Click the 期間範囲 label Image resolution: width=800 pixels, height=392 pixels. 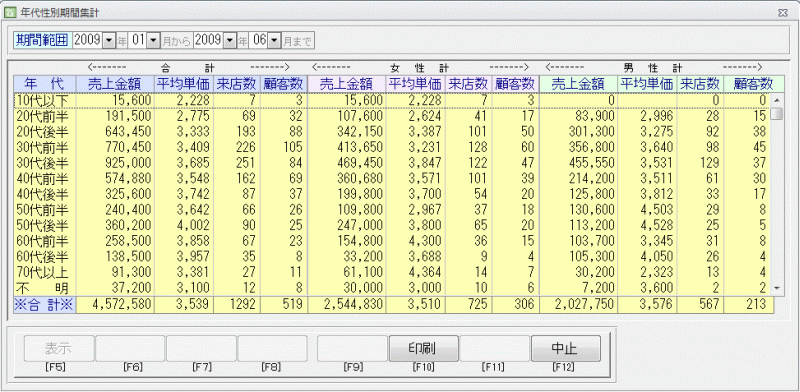coord(42,40)
